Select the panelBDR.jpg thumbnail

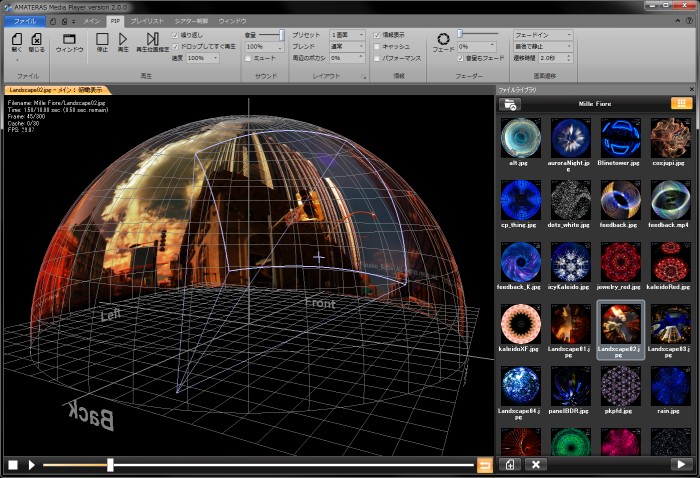pos(571,386)
